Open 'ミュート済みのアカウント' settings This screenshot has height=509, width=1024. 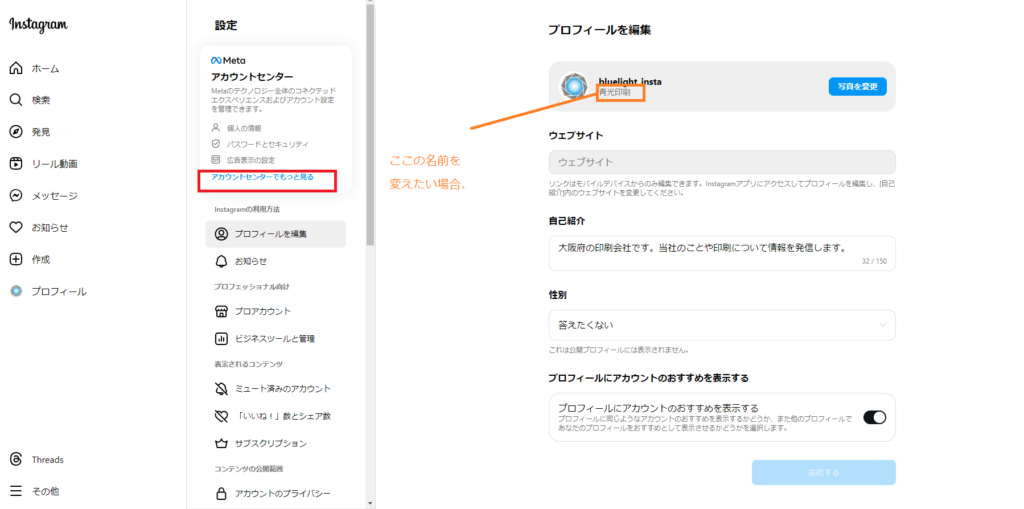point(282,388)
